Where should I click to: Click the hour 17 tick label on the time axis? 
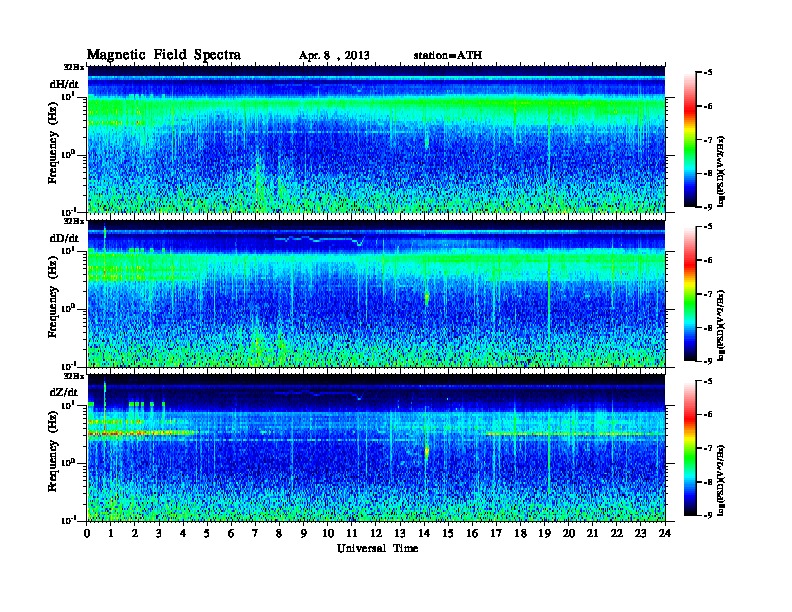[496, 534]
